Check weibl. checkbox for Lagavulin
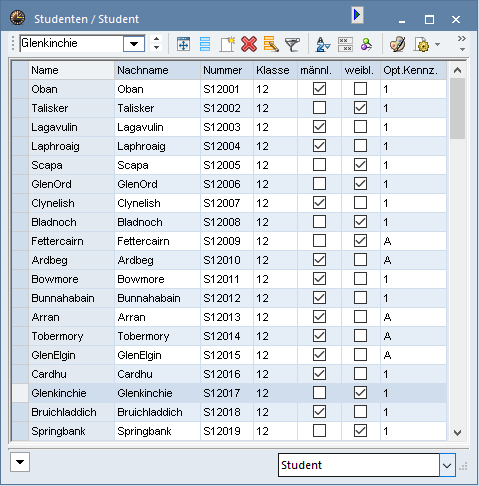The height and width of the screenshot is (486, 479). 360,127
